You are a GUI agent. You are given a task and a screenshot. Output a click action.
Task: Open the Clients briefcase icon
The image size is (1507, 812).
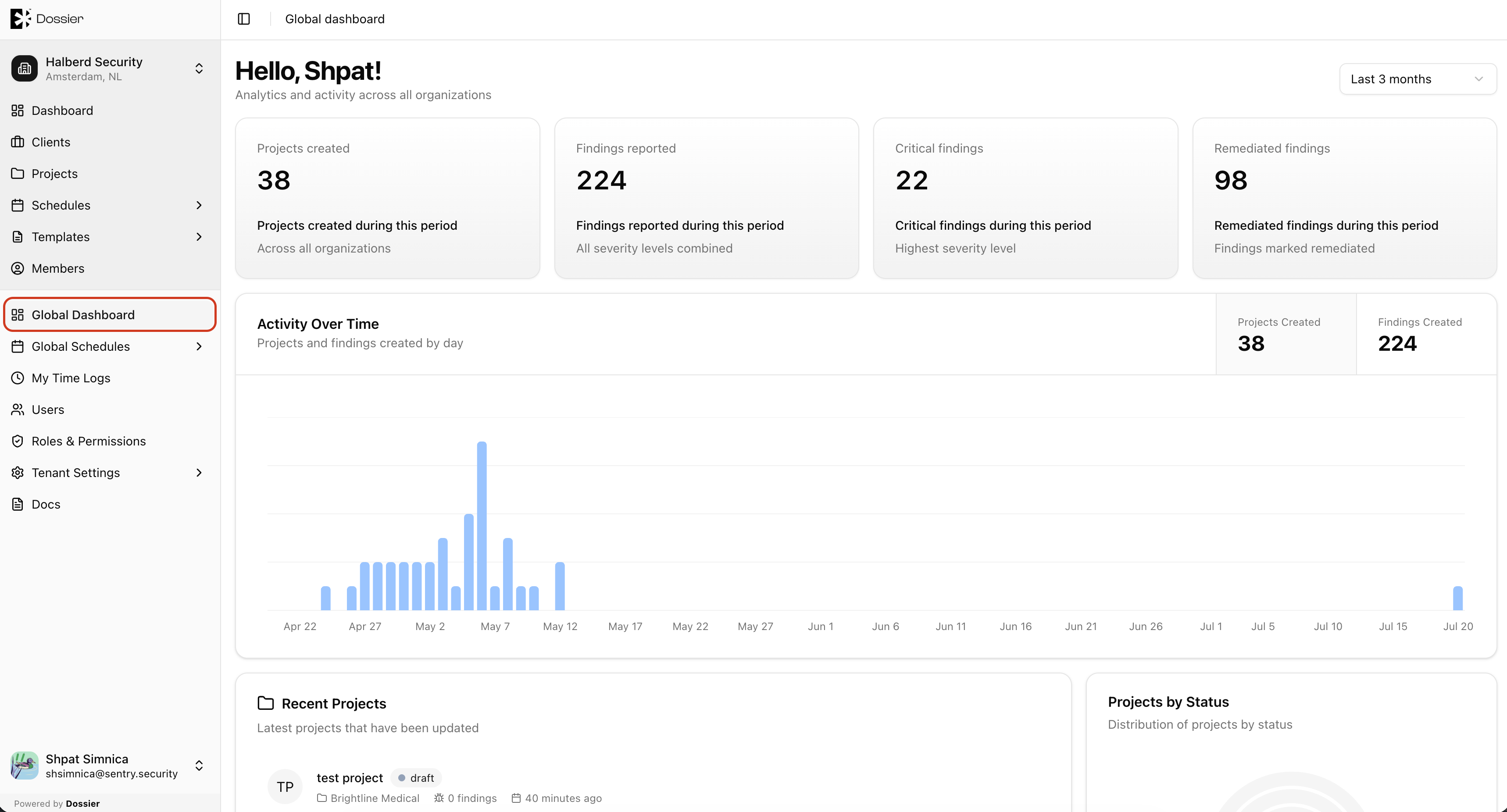(18, 142)
